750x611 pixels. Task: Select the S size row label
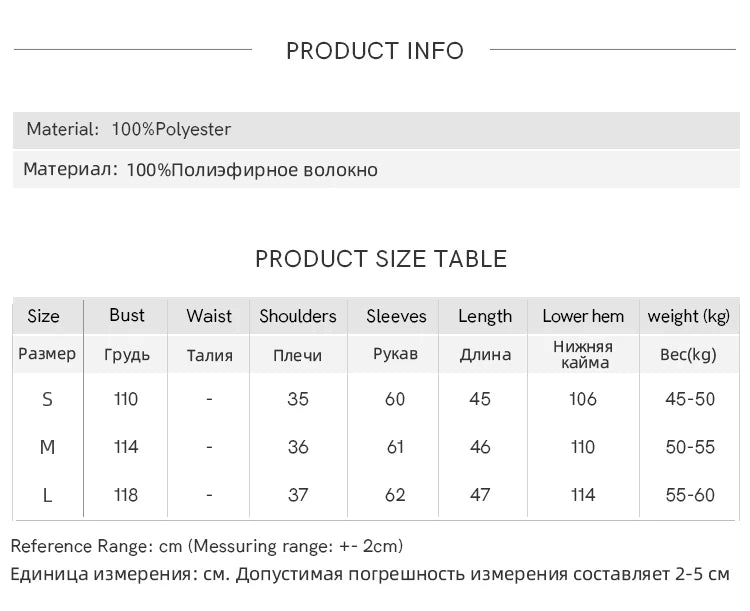pos(47,399)
